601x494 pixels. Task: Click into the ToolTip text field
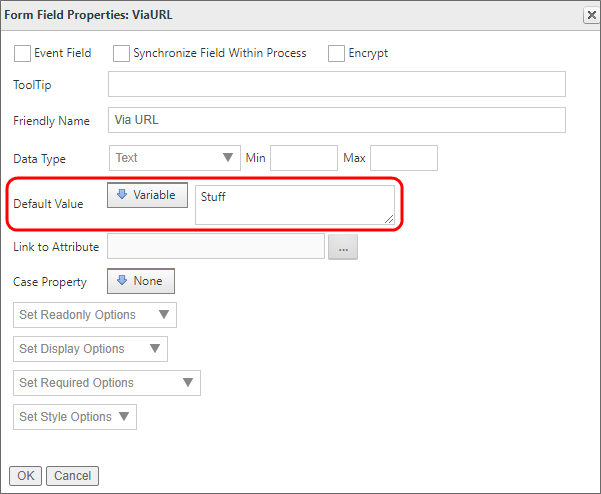(336, 85)
